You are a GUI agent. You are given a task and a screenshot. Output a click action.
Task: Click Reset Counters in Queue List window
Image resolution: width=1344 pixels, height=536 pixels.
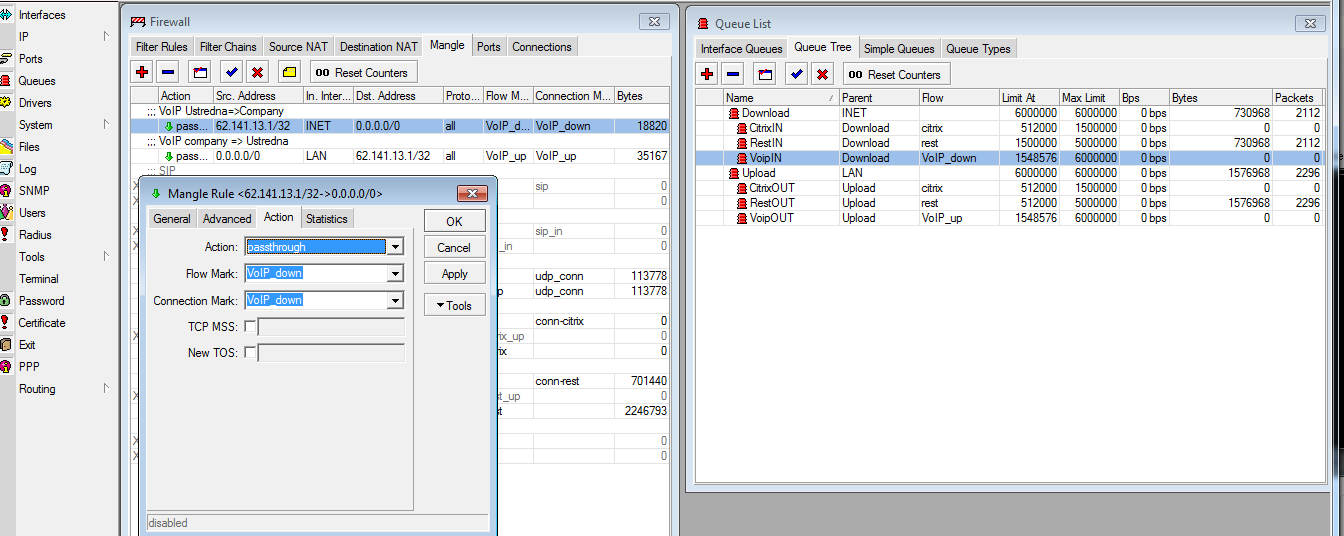click(897, 74)
